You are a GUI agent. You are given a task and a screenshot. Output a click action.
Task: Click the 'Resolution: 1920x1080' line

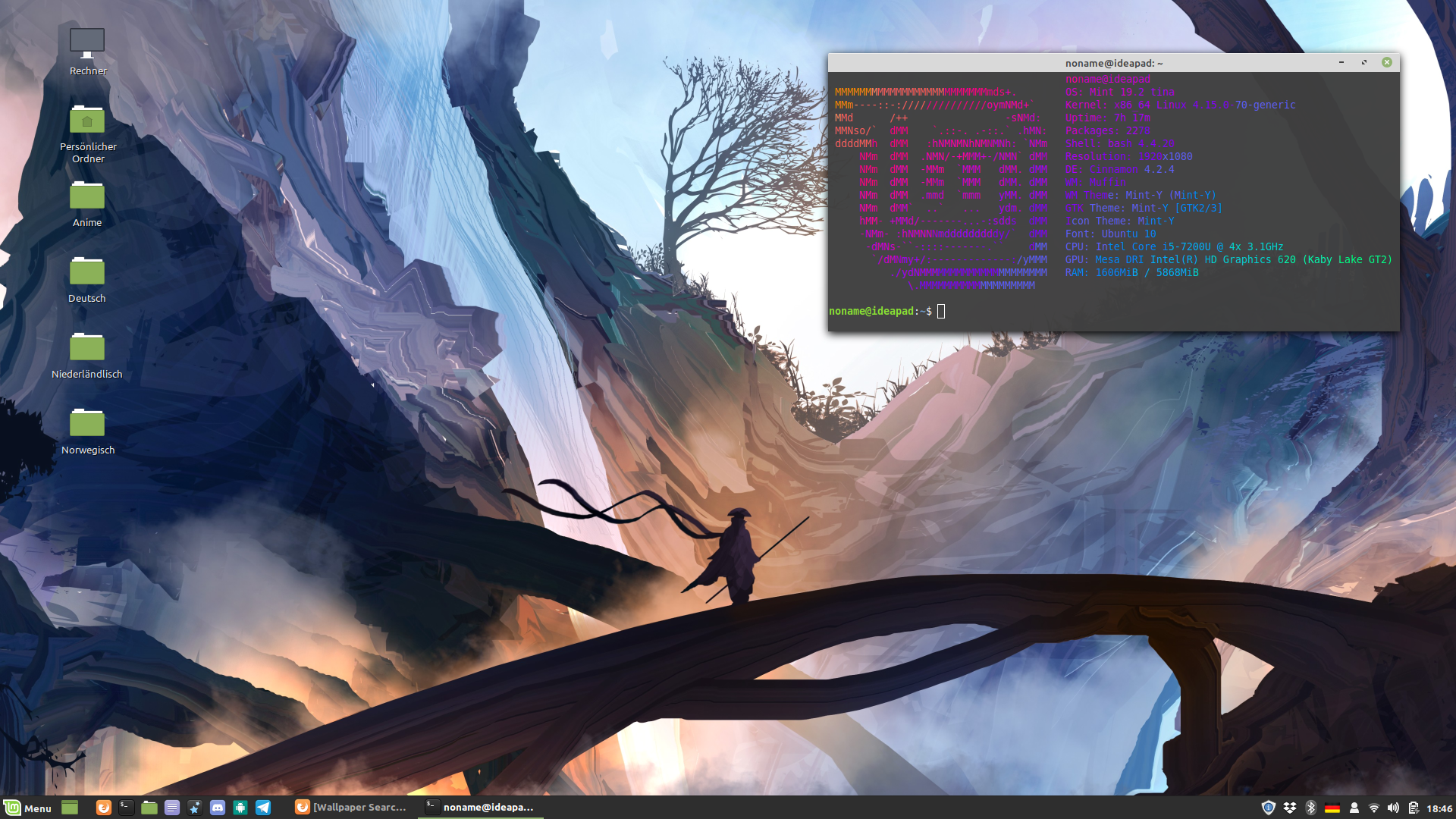1129,156
